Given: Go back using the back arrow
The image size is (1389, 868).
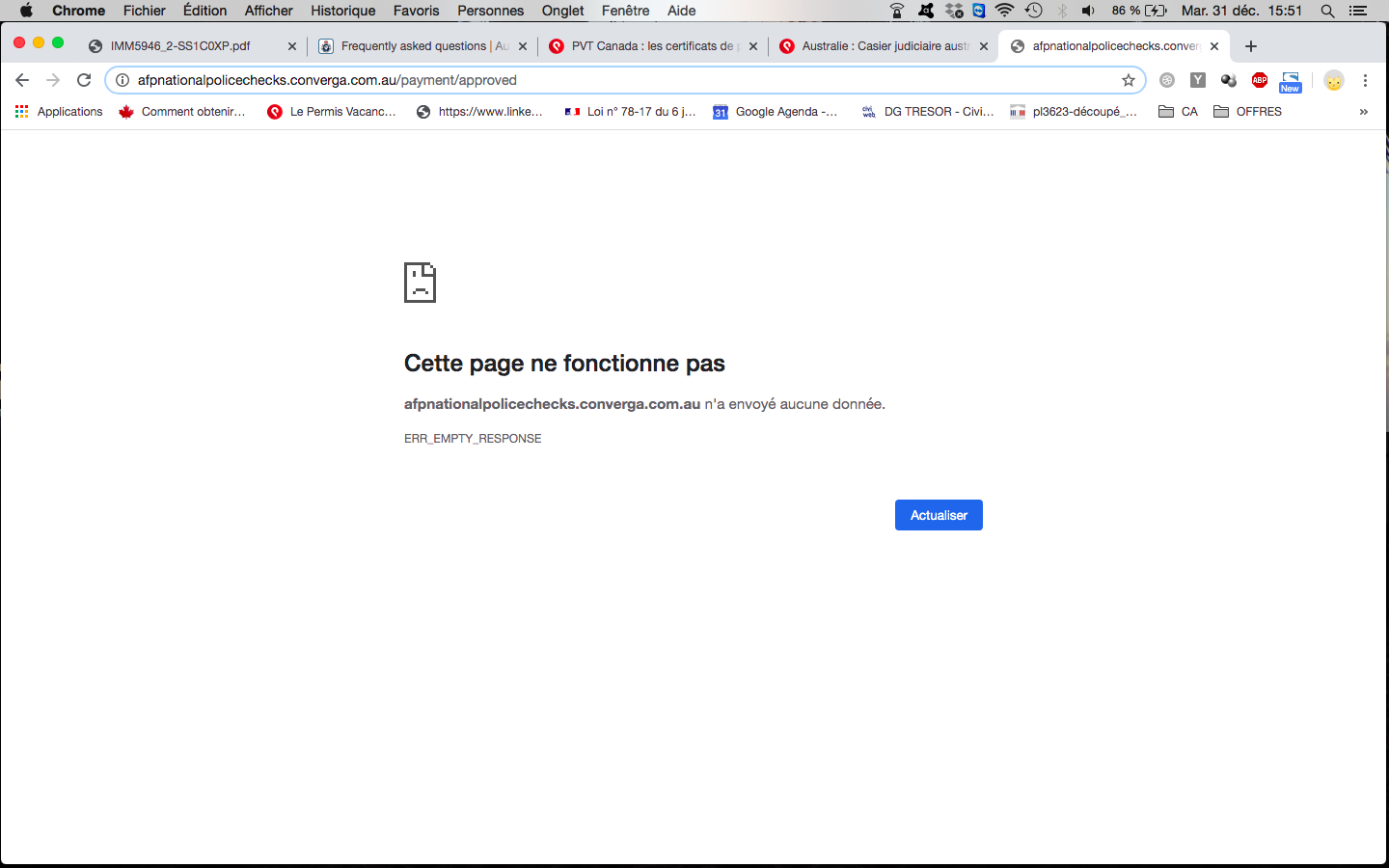Looking at the screenshot, I should pos(22,80).
